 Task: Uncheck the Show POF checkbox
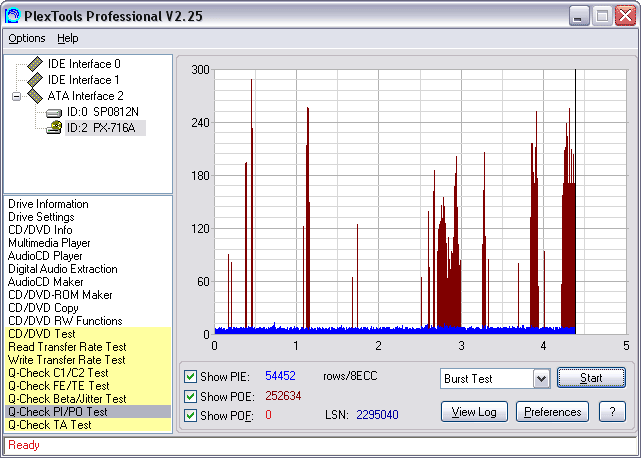tap(190, 415)
